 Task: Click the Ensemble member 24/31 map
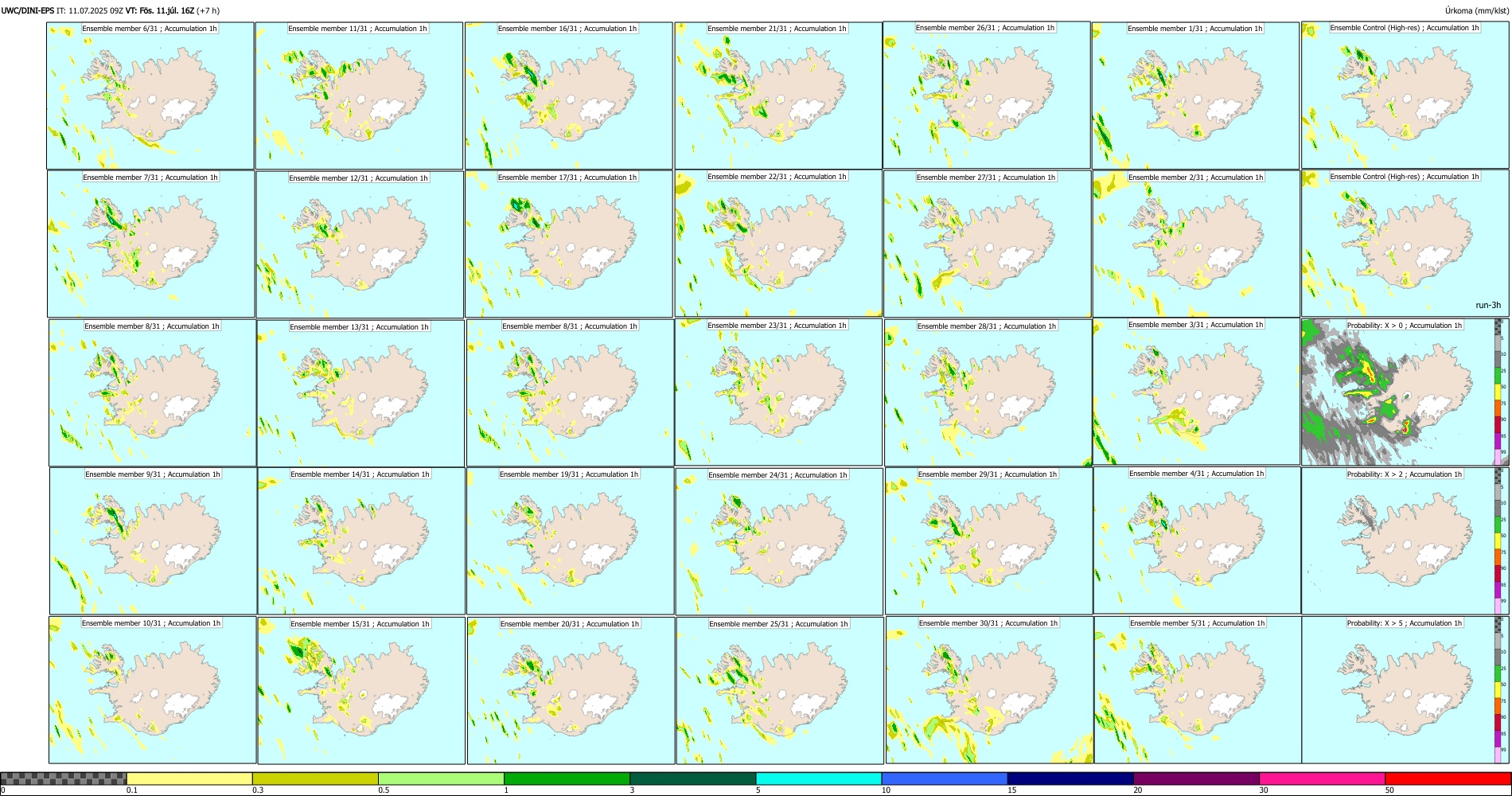pos(779,542)
